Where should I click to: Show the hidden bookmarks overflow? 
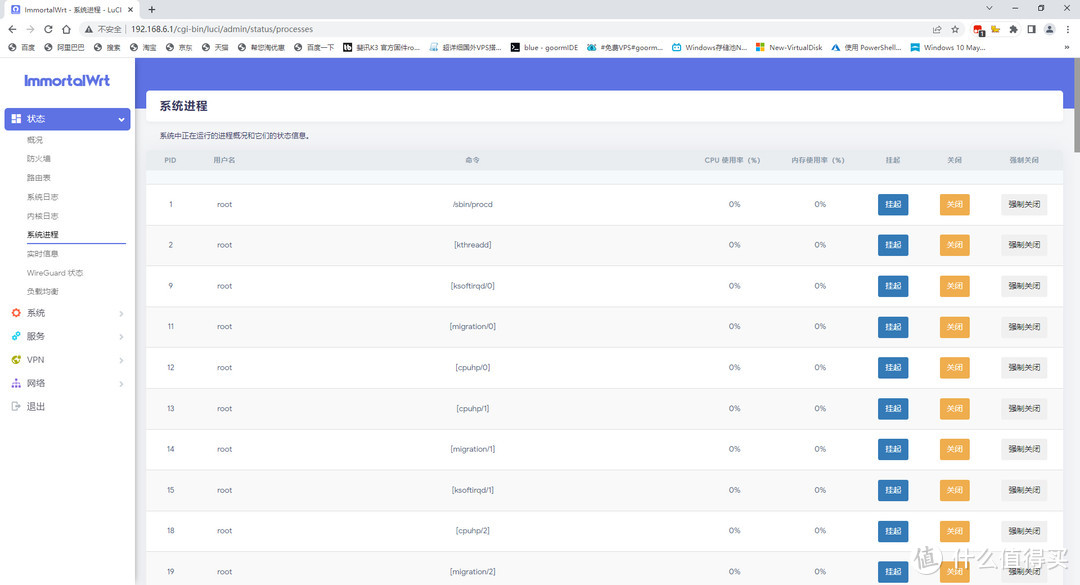(x=1067, y=48)
